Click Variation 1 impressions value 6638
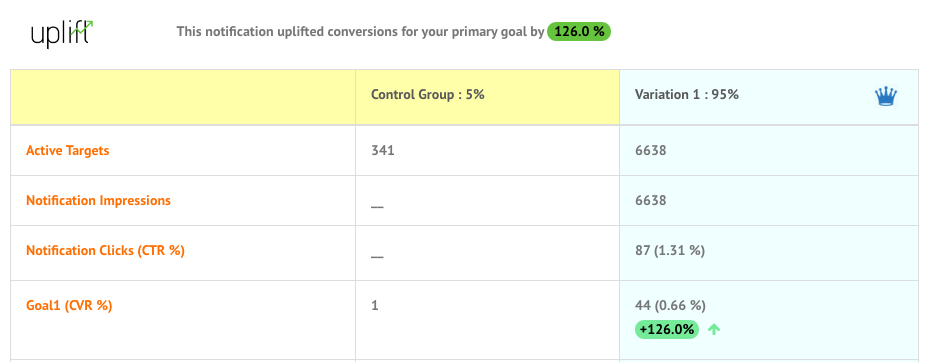The image size is (931, 362). (651, 201)
